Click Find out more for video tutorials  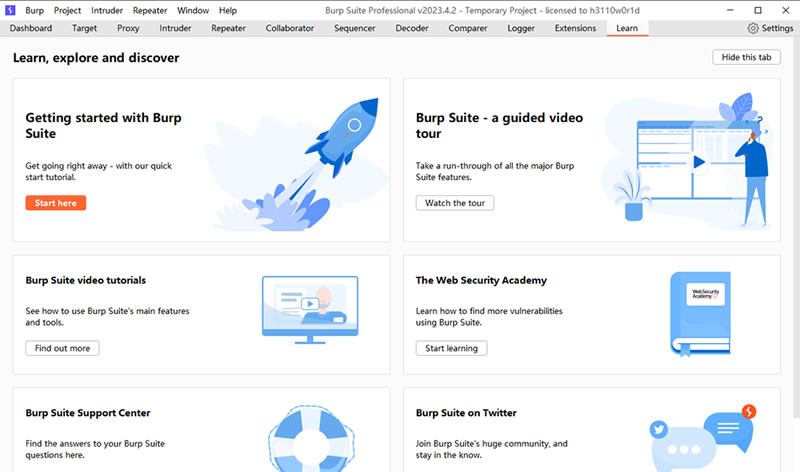62,348
